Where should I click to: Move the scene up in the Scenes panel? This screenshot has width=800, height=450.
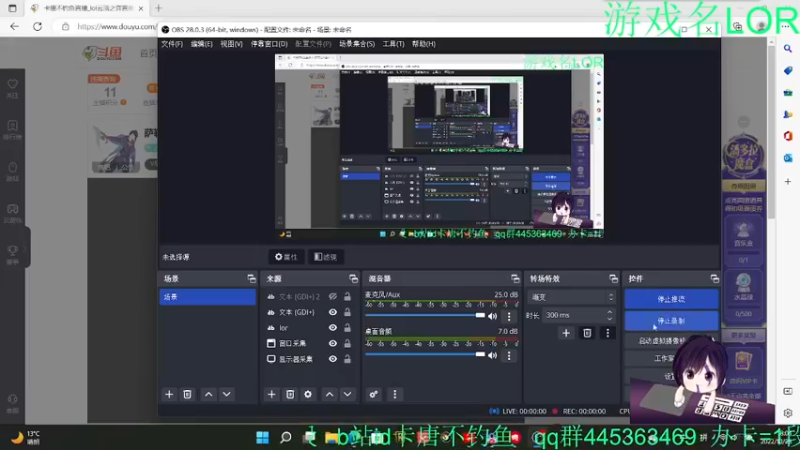coord(208,394)
